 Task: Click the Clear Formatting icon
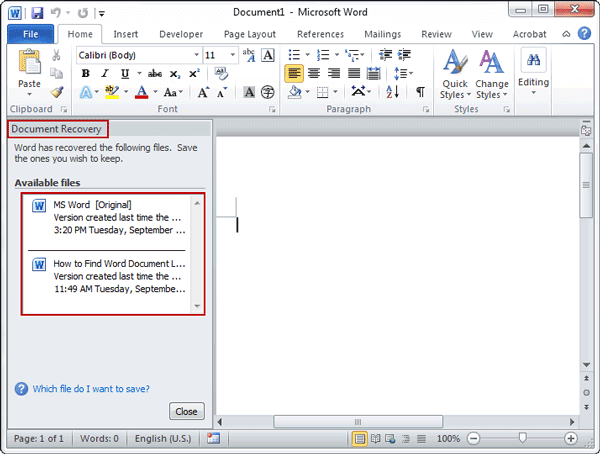pos(221,73)
